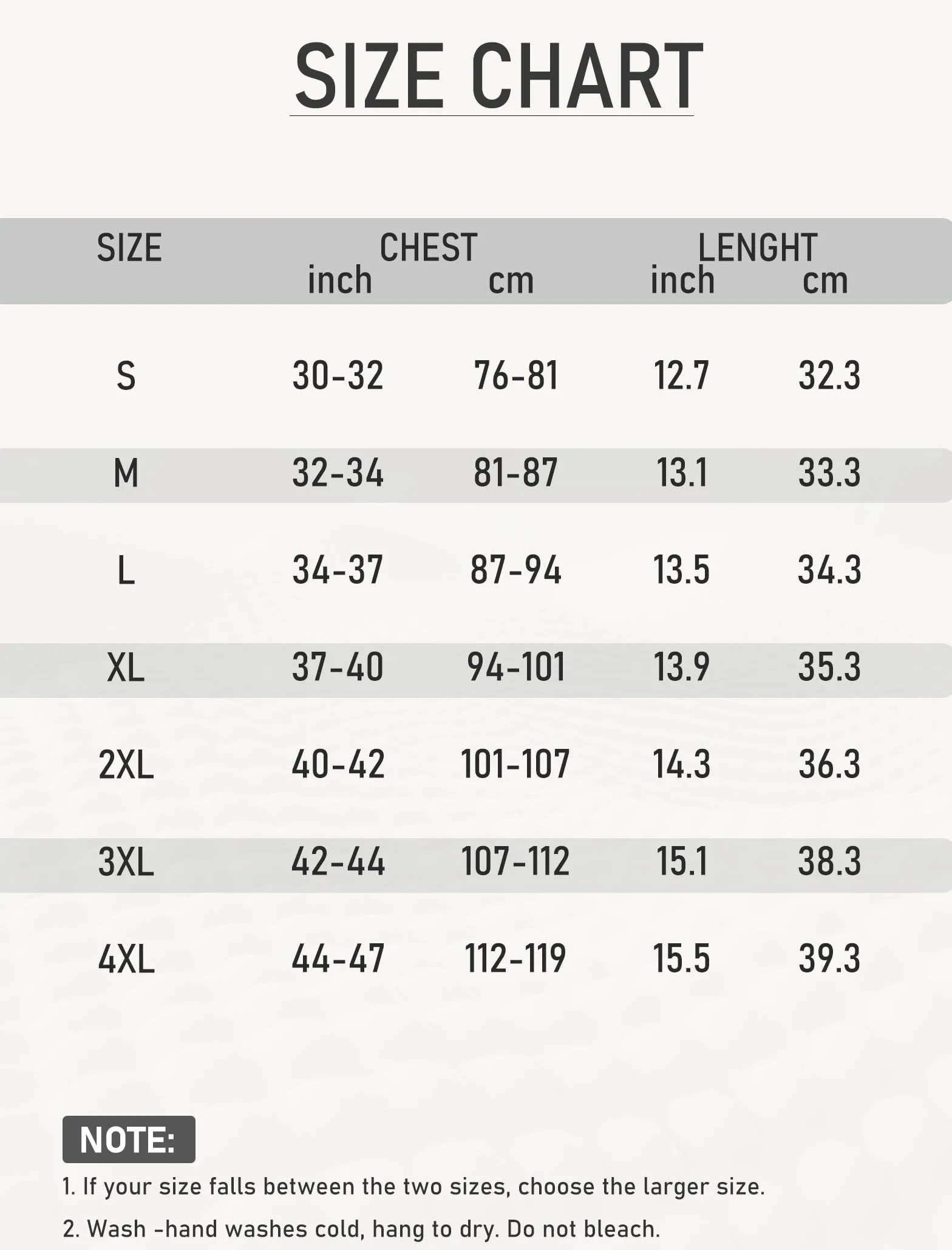Viewport: 952px width, 1250px height.
Task: Click the L size row label
Action: pos(126,571)
